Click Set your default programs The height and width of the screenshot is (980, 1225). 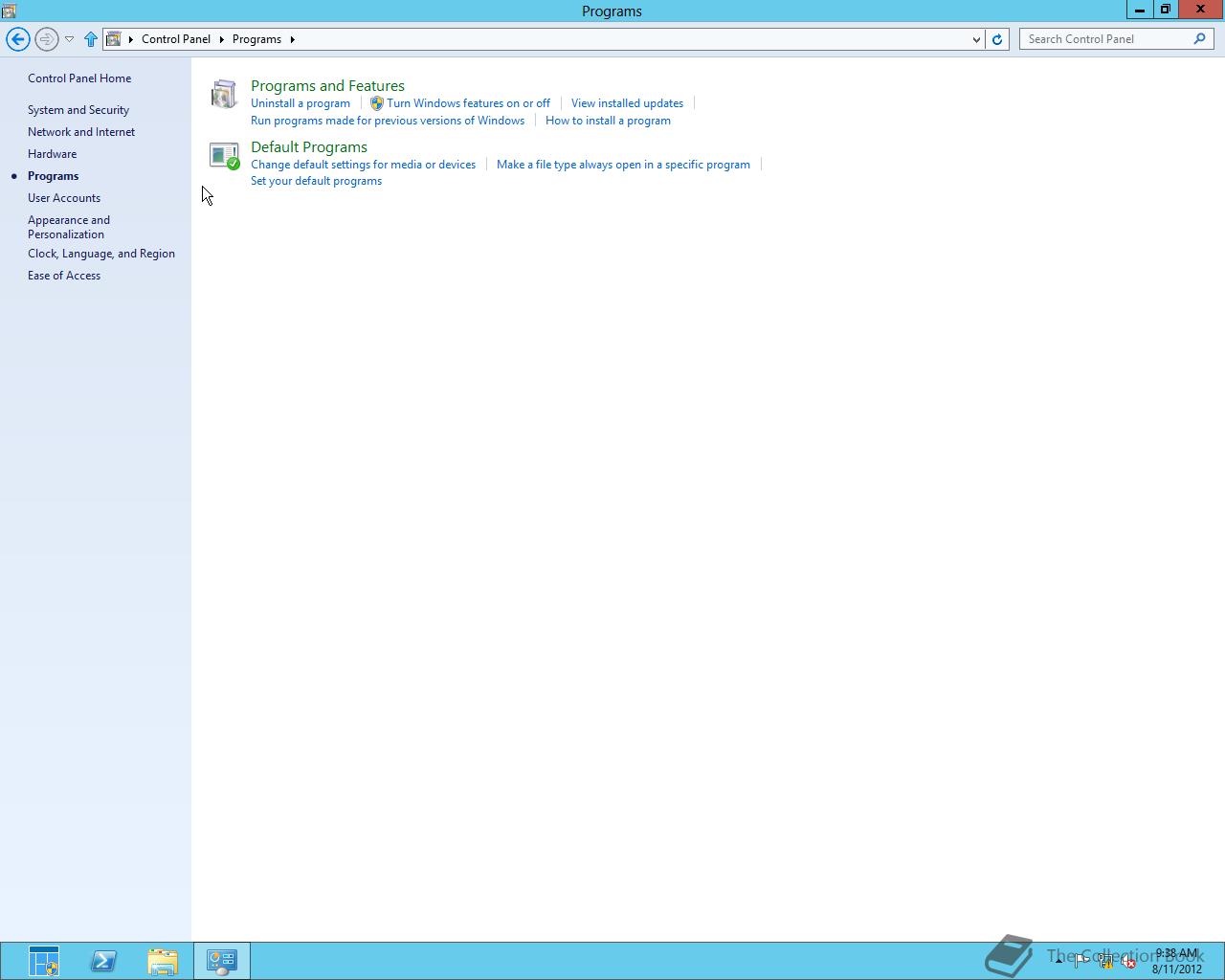click(x=316, y=181)
